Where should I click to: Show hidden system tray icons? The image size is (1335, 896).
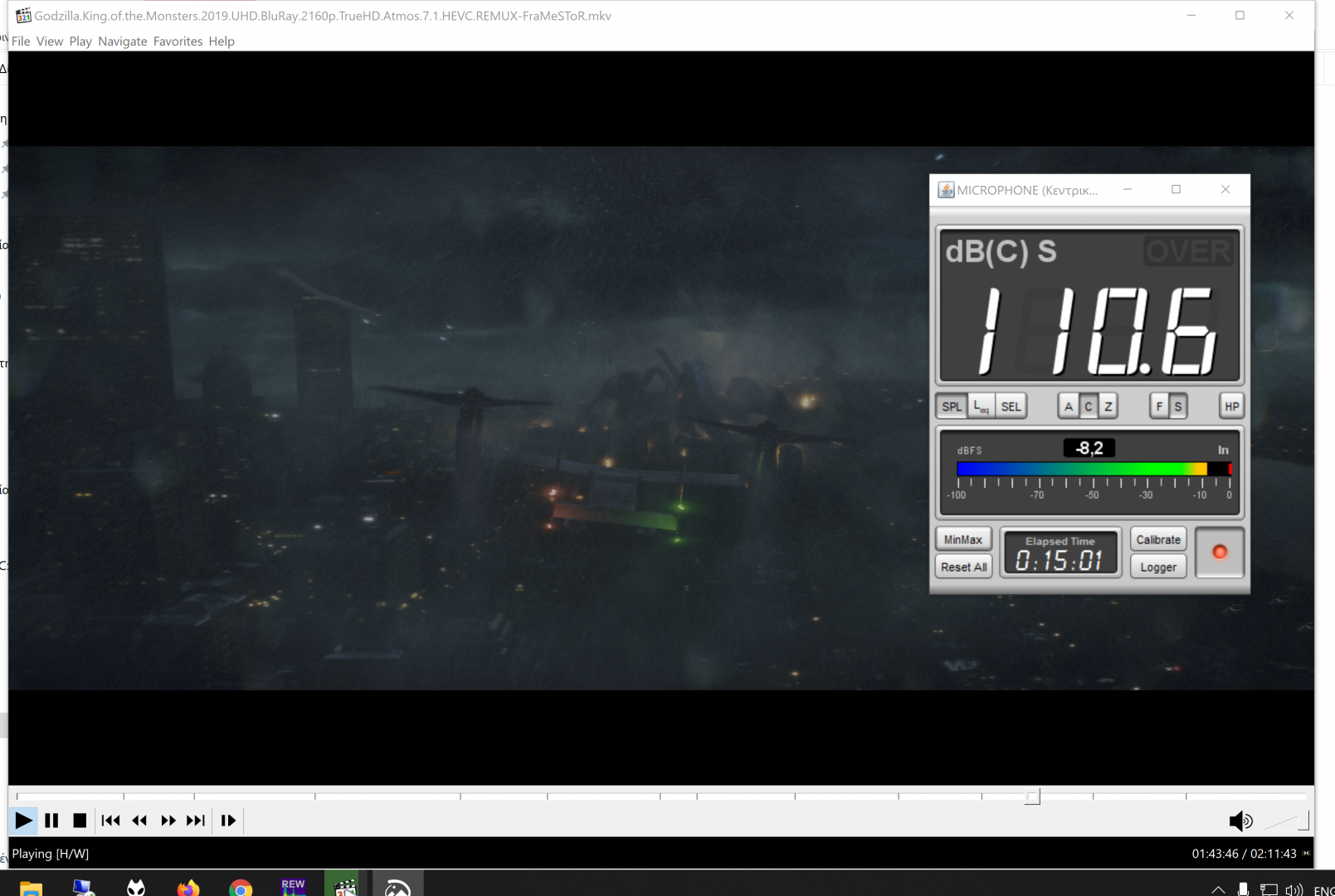coord(1218,889)
